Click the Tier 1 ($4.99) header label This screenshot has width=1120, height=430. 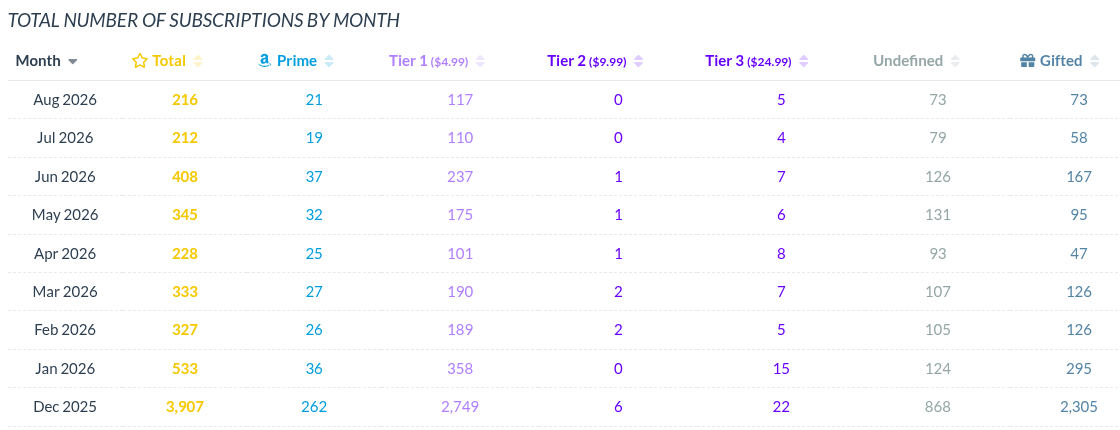point(429,61)
